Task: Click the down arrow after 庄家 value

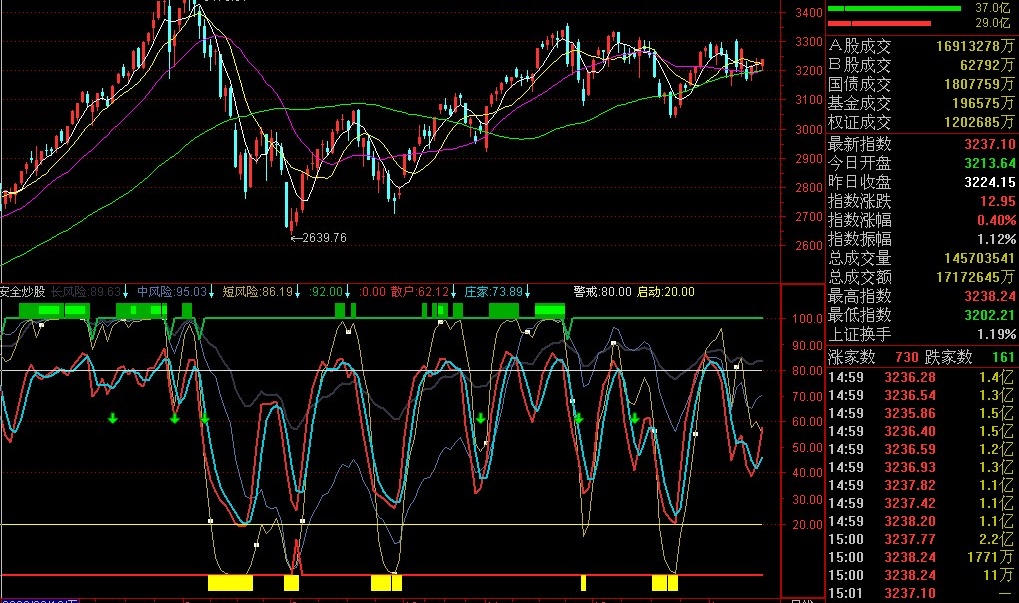Action: coord(527,292)
